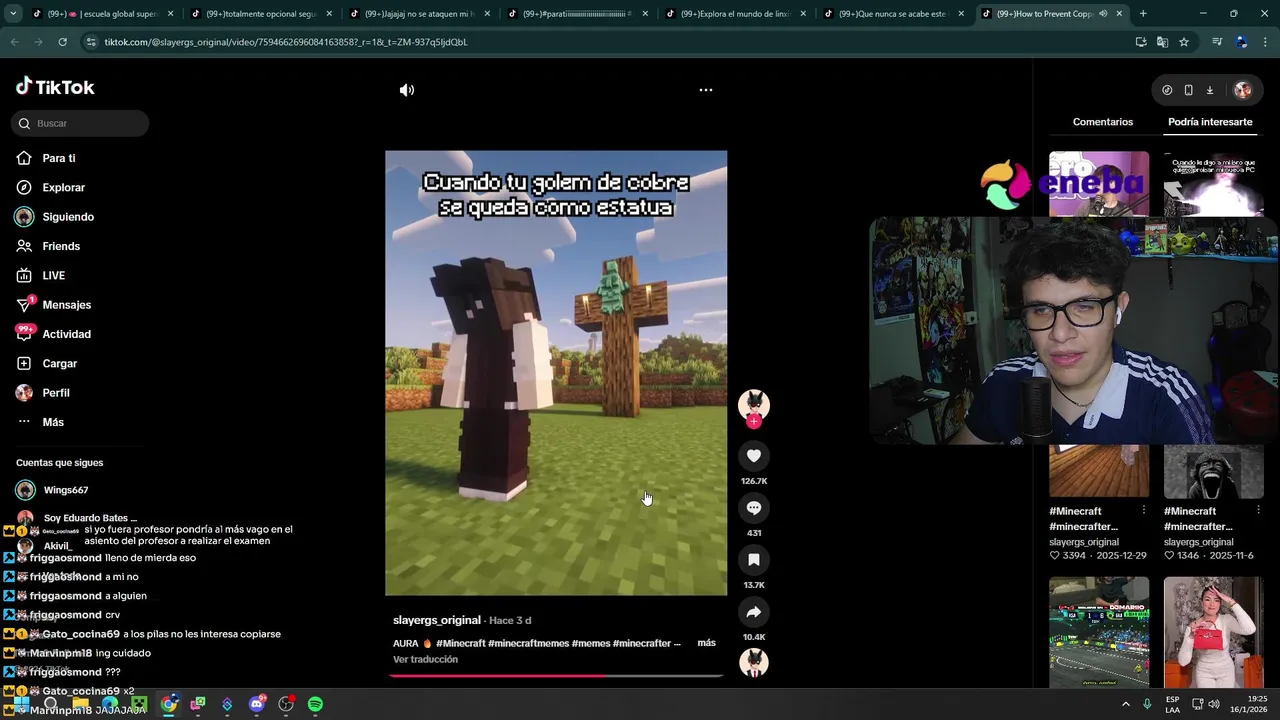This screenshot has width=1280, height=720.
Task: Show hidden system tray icons chevron
Action: pos(1125,704)
